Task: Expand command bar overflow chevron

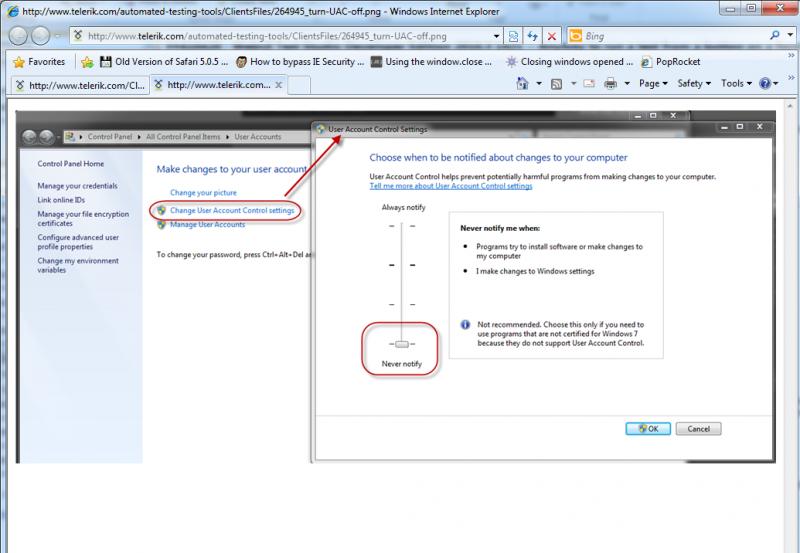Action: tap(791, 78)
